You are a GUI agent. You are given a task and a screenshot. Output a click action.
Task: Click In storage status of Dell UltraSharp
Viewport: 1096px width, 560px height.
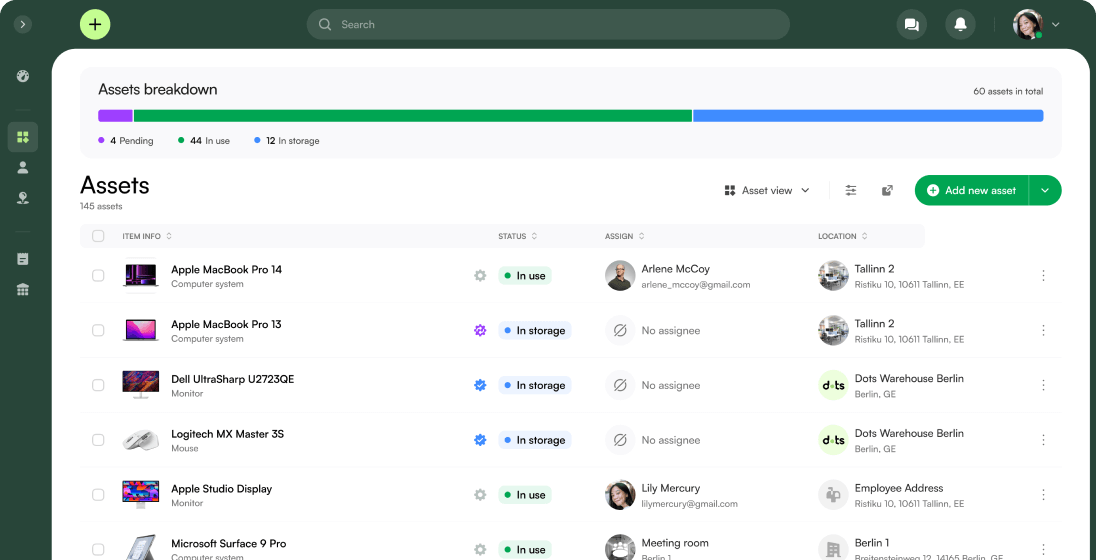[535, 385]
